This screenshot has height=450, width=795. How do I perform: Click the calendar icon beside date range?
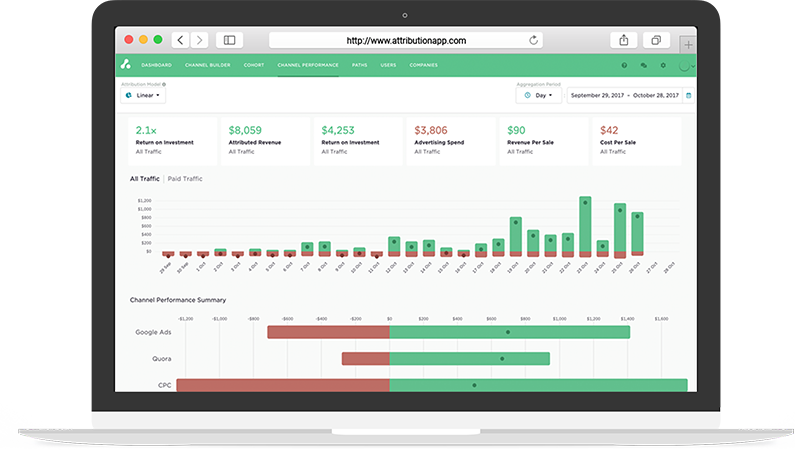(689, 95)
